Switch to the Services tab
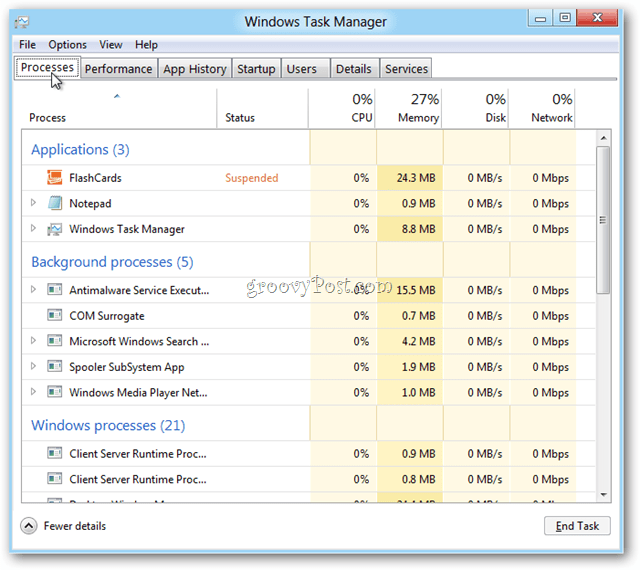Image resolution: width=640 pixels, height=570 pixels. tap(406, 69)
